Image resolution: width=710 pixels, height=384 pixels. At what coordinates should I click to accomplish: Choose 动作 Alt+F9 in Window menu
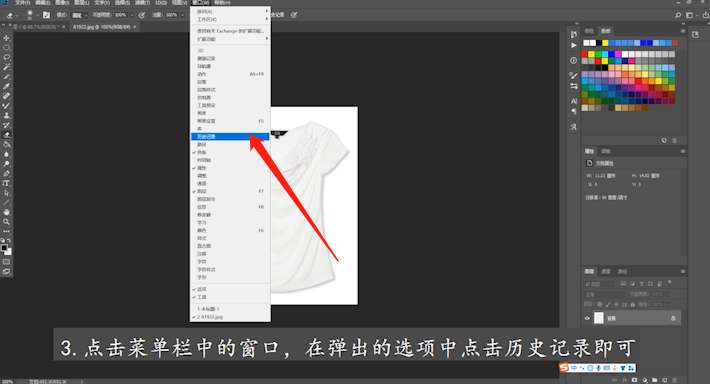point(230,74)
